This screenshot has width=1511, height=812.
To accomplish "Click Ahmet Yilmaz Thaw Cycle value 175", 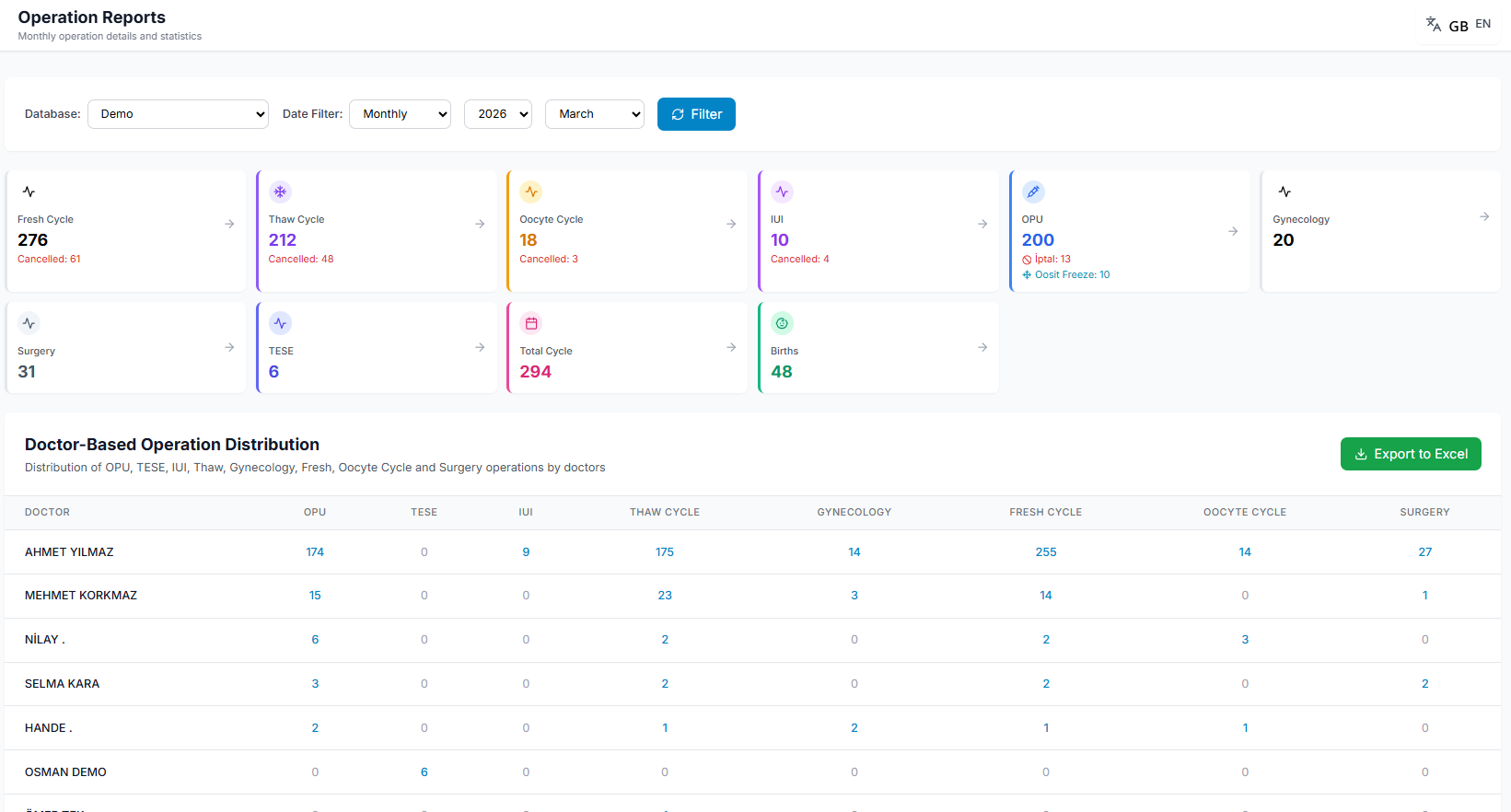I will click(665, 552).
